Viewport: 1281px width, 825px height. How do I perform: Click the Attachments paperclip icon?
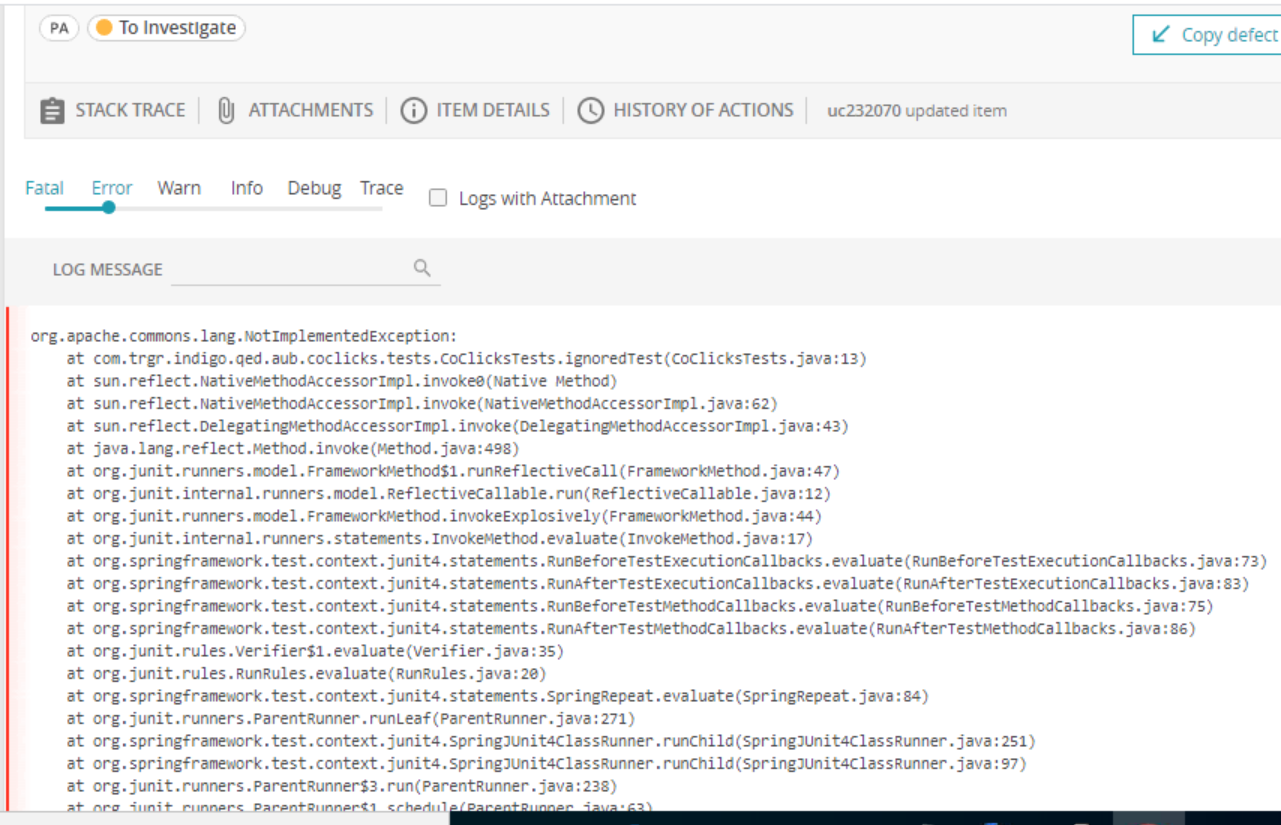pyautogui.click(x=226, y=111)
